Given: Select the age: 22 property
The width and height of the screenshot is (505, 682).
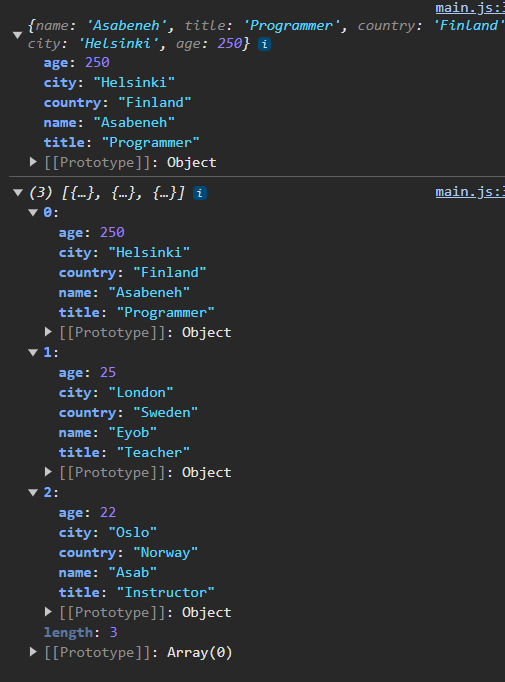Looking at the screenshot, I should (87, 512).
